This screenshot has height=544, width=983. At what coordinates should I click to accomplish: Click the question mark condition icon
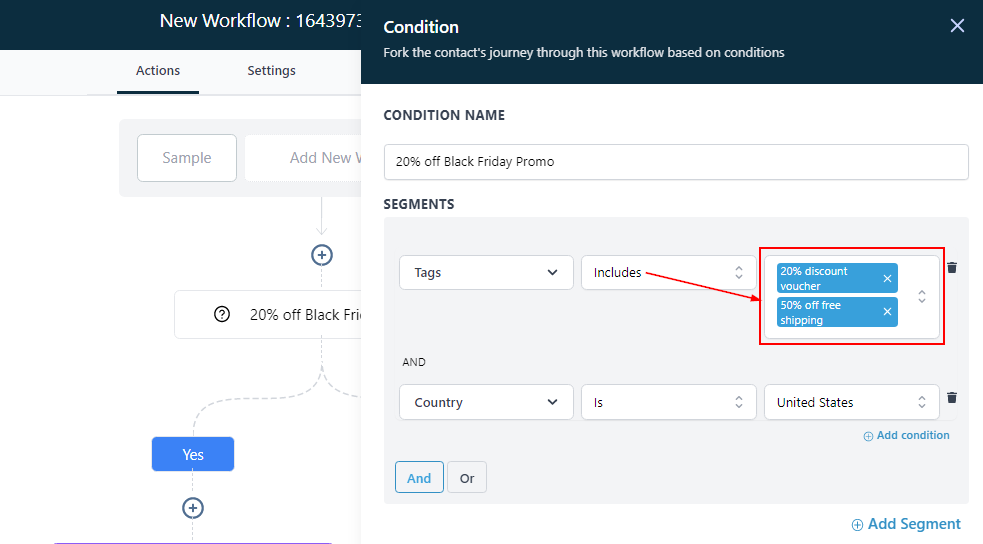pos(222,314)
